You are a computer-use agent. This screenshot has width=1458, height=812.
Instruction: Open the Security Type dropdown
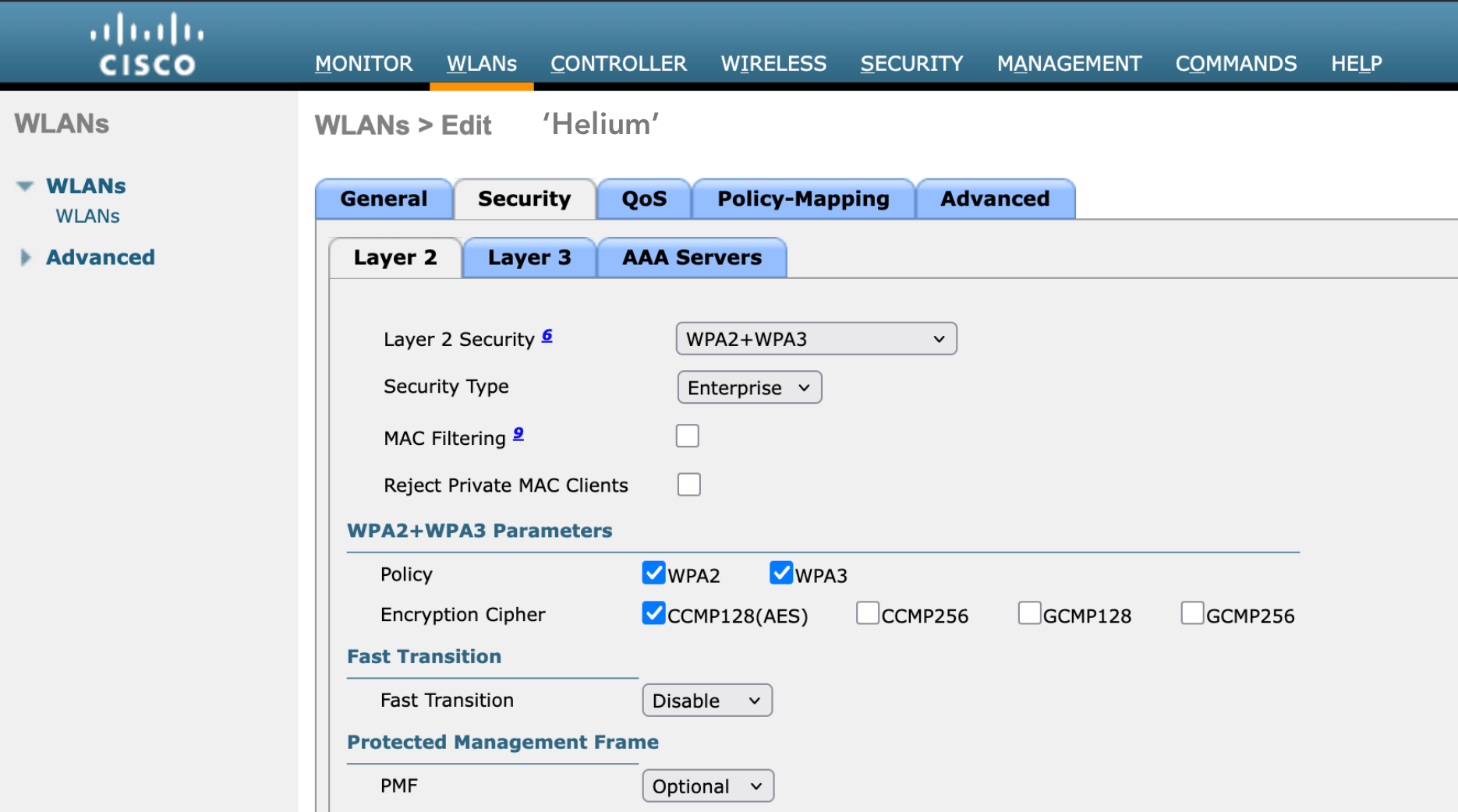[x=748, y=388]
